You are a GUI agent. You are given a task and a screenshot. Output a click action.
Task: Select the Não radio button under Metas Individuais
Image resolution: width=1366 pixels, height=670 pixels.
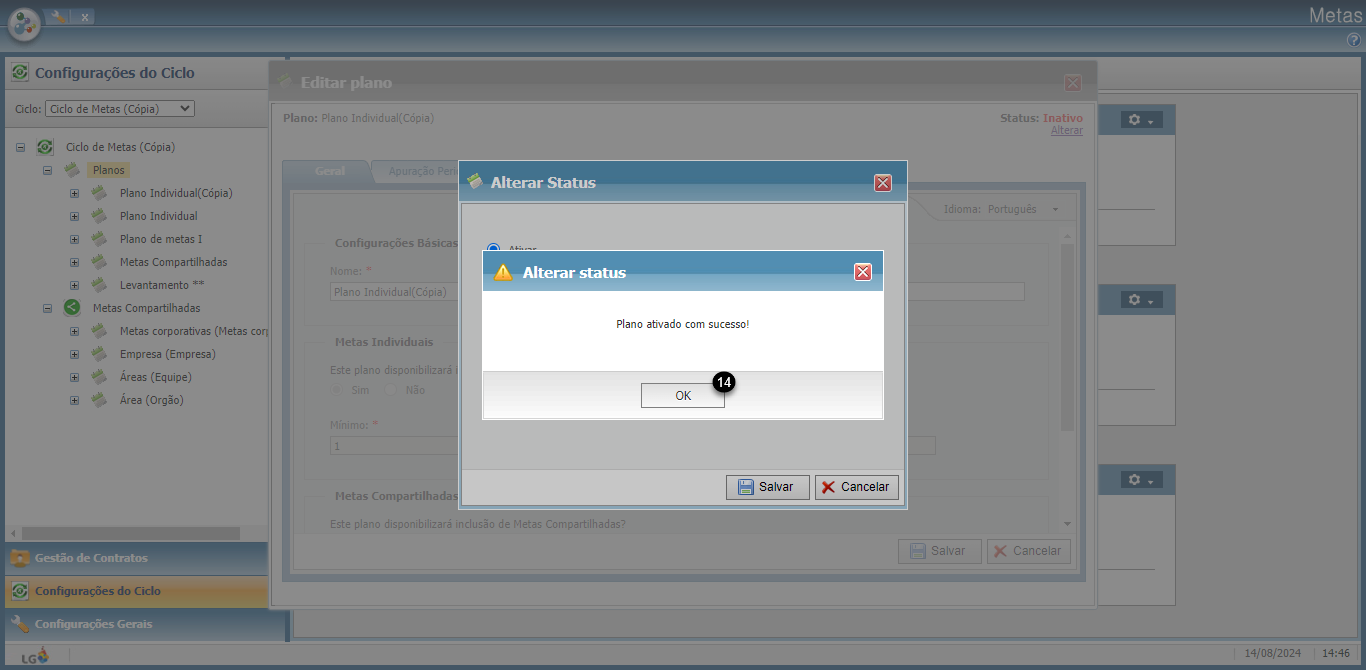click(x=391, y=390)
